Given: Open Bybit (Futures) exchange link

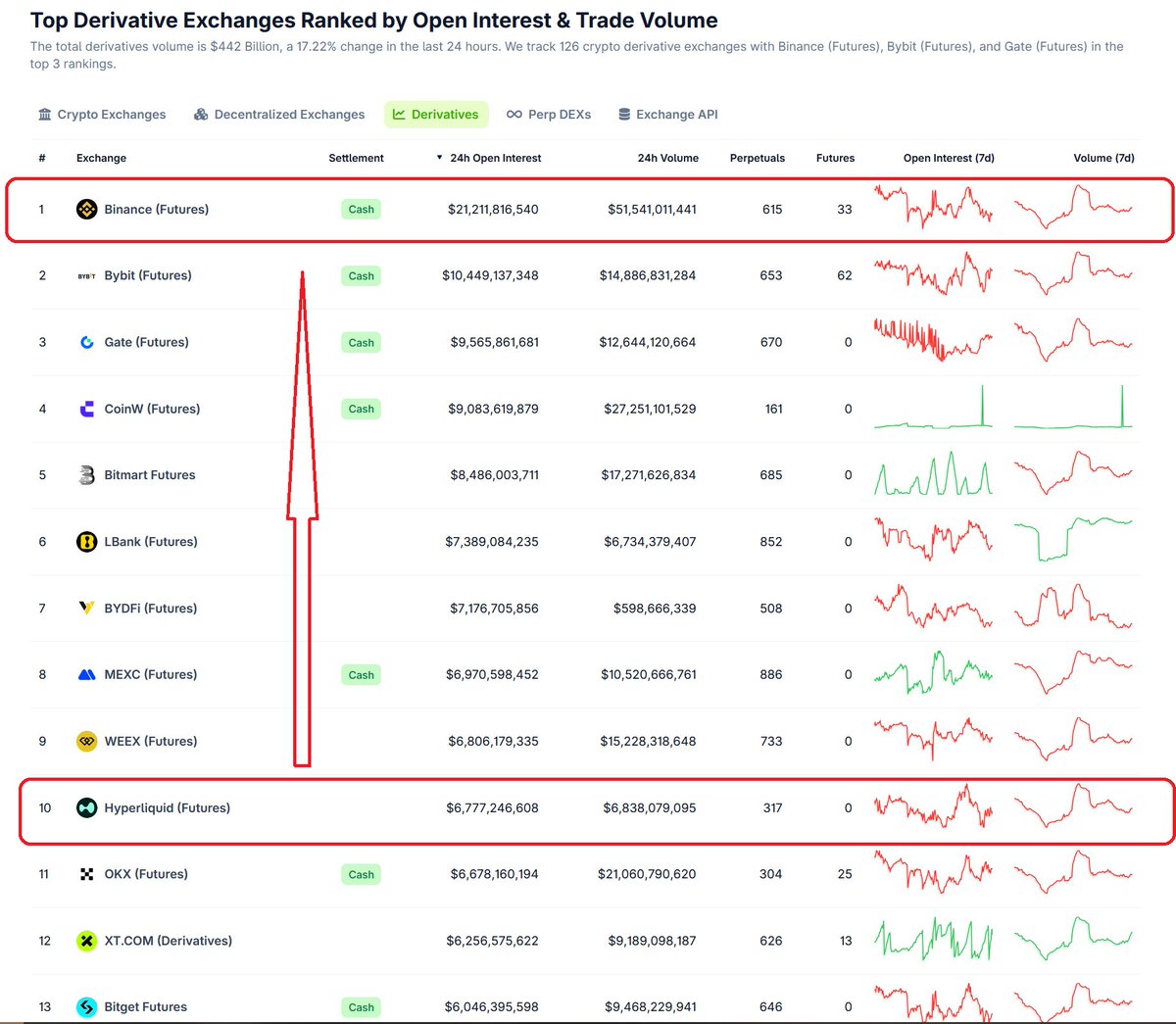Looking at the screenshot, I should tap(148, 275).
